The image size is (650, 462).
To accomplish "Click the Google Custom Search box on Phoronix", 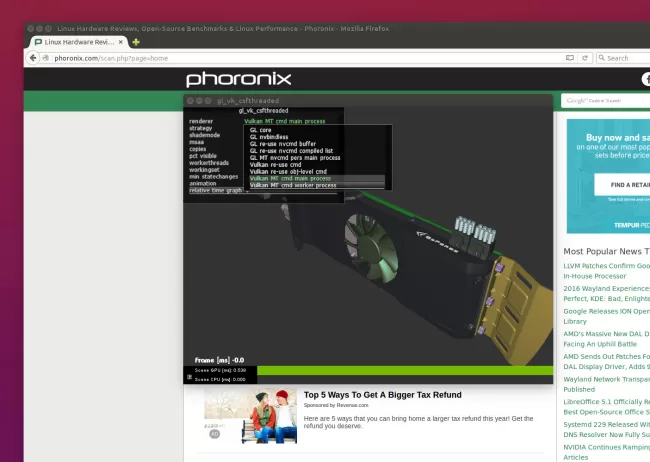I will click(x=605, y=101).
